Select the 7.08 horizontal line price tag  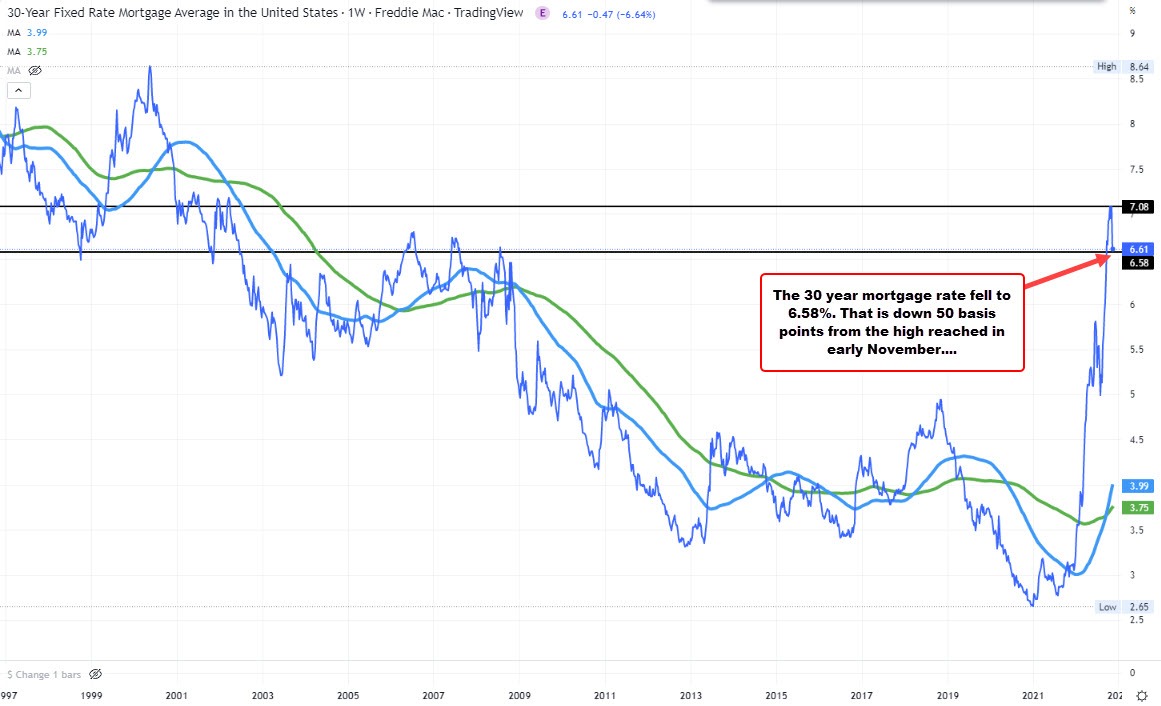[x=1138, y=207]
